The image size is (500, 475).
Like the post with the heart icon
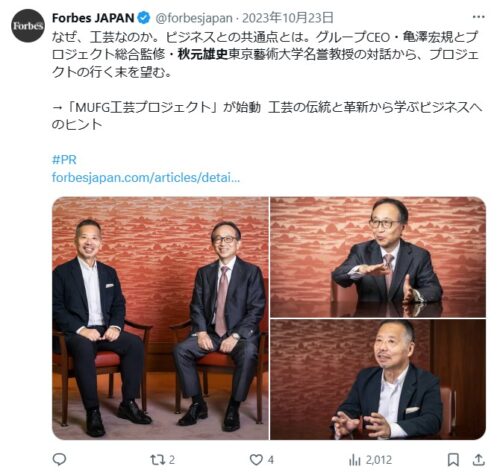(x=256, y=460)
